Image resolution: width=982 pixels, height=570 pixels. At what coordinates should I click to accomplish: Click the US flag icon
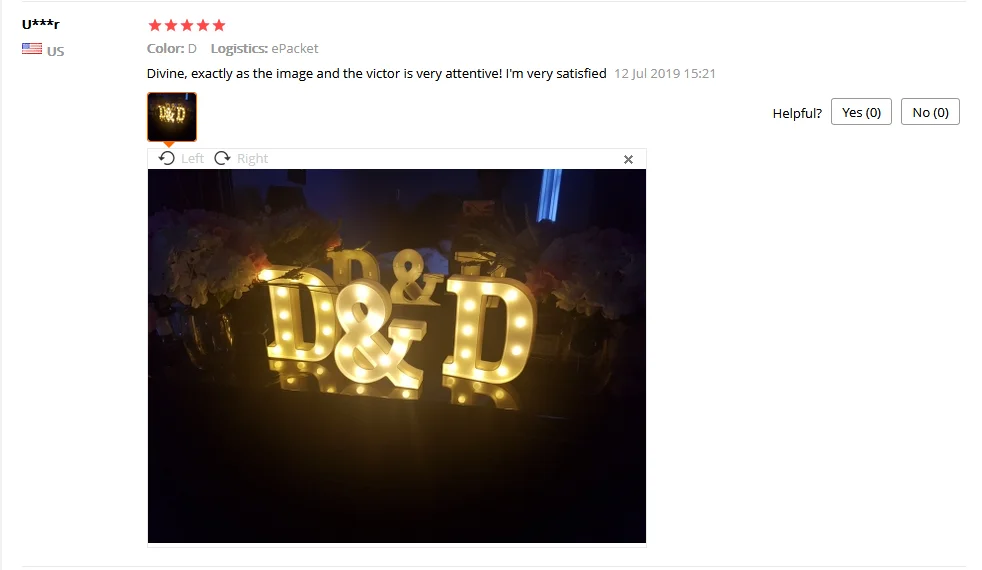(x=32, y=49)
